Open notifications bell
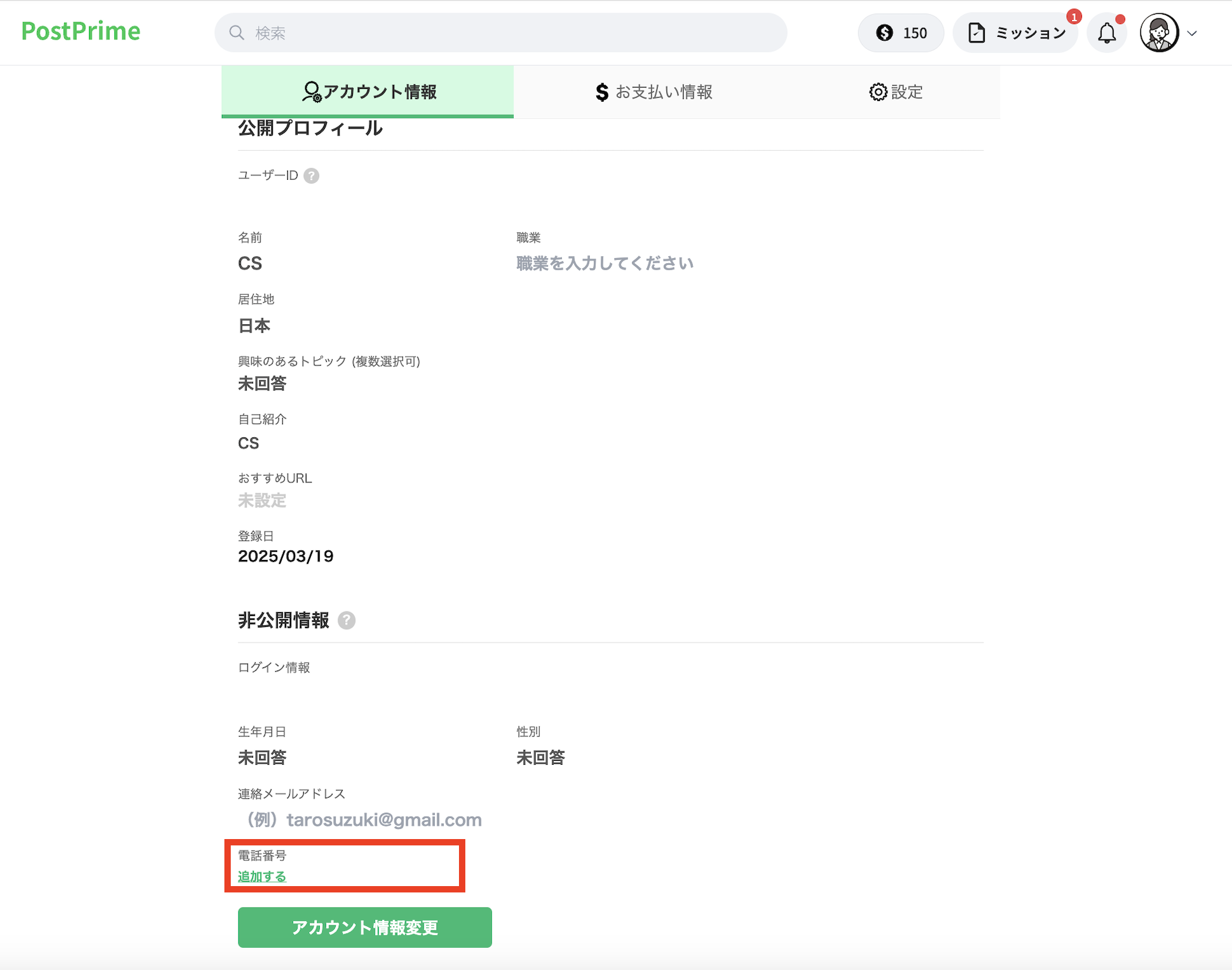This screenshot has height=970, width=1232. pos(1107,32)
